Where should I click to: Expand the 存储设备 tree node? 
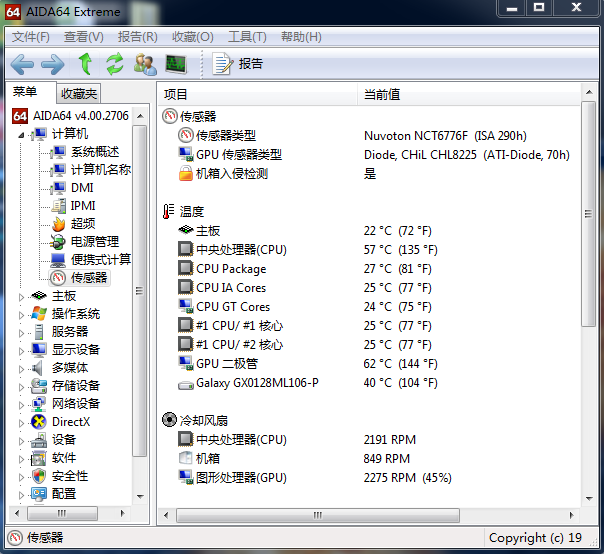[x=21, y=387]
